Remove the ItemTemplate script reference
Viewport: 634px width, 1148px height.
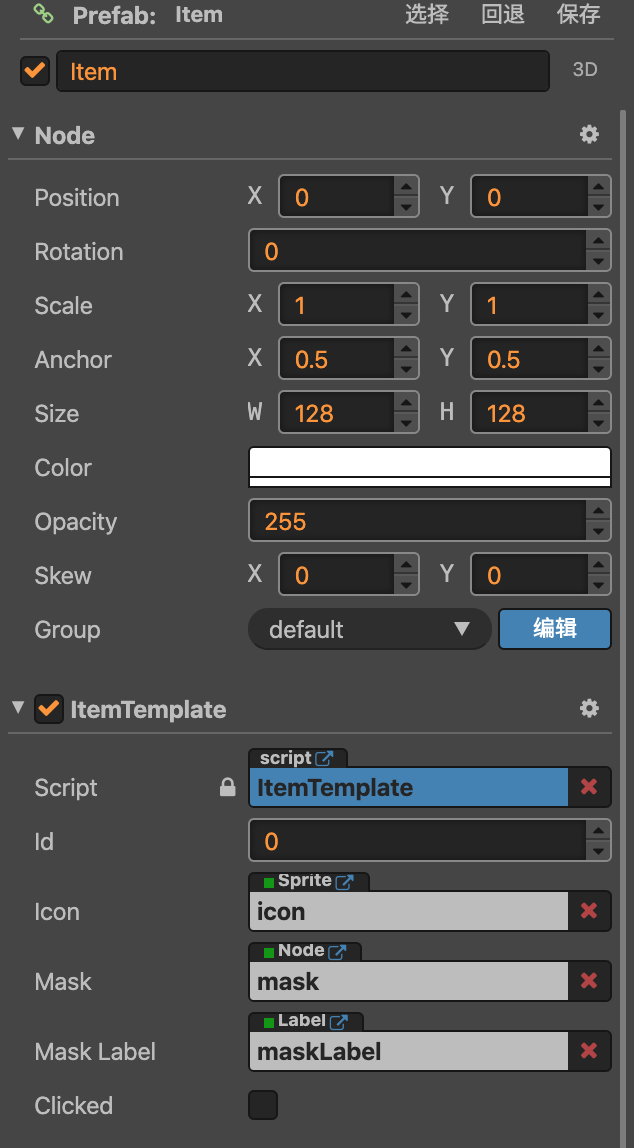click(x=589, y=787)
